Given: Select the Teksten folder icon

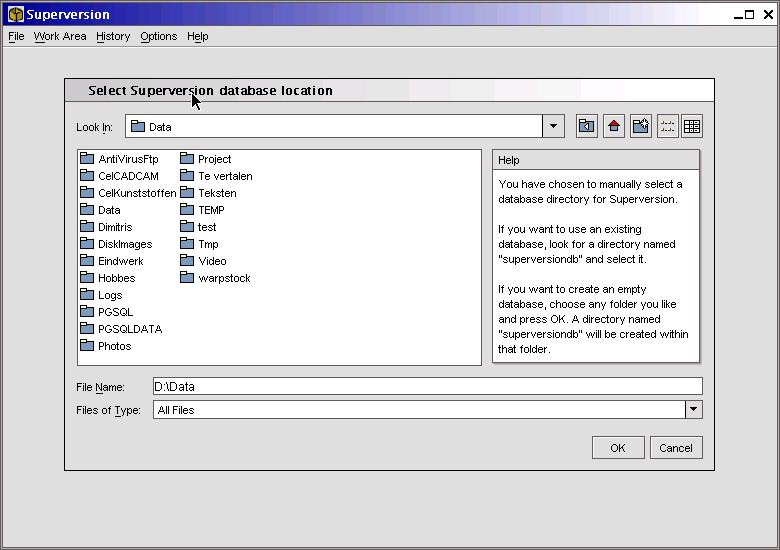Looking at the screenshot, I should (187, 192).
